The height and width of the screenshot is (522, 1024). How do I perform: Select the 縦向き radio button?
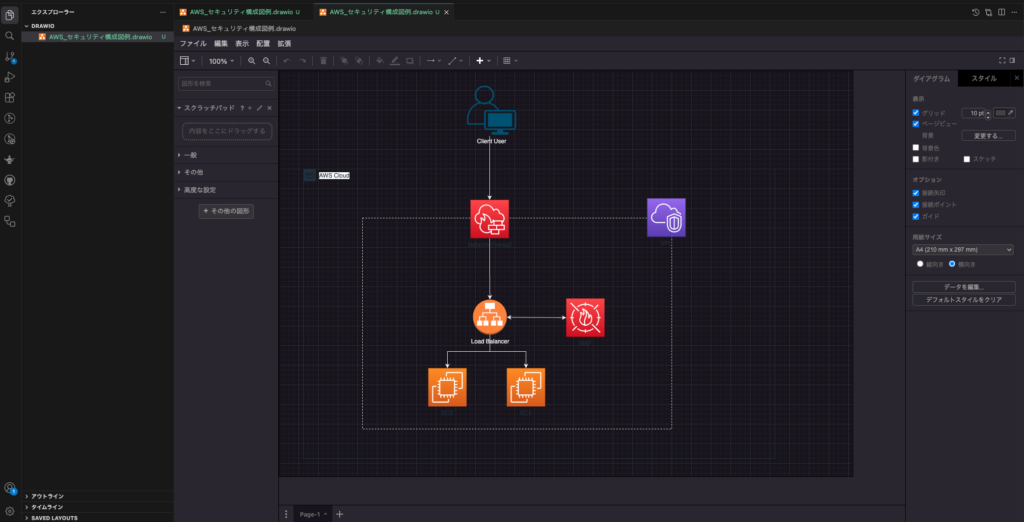tap(920, 264)
